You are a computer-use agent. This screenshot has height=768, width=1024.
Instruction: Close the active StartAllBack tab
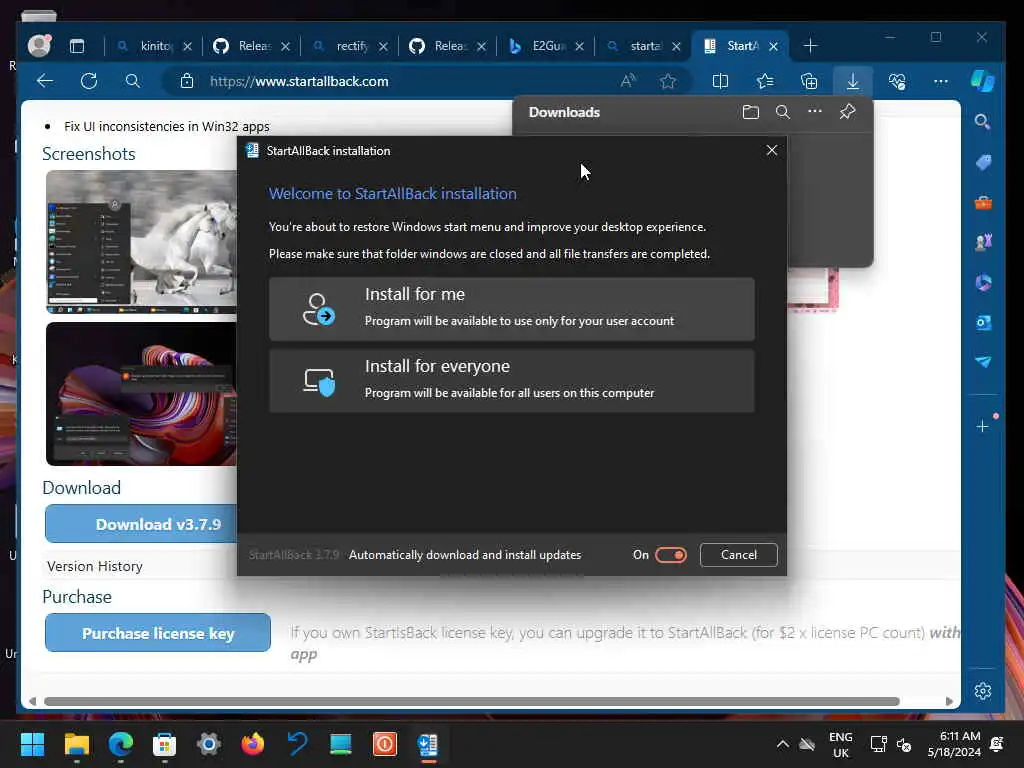click(x=773, y=46)
